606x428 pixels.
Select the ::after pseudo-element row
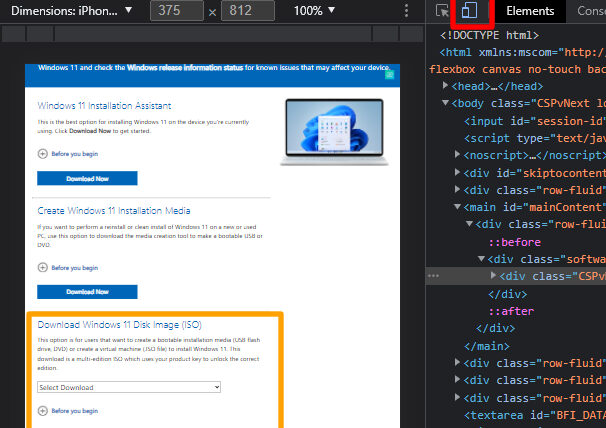pyautogui.click(x=511, y=311)
